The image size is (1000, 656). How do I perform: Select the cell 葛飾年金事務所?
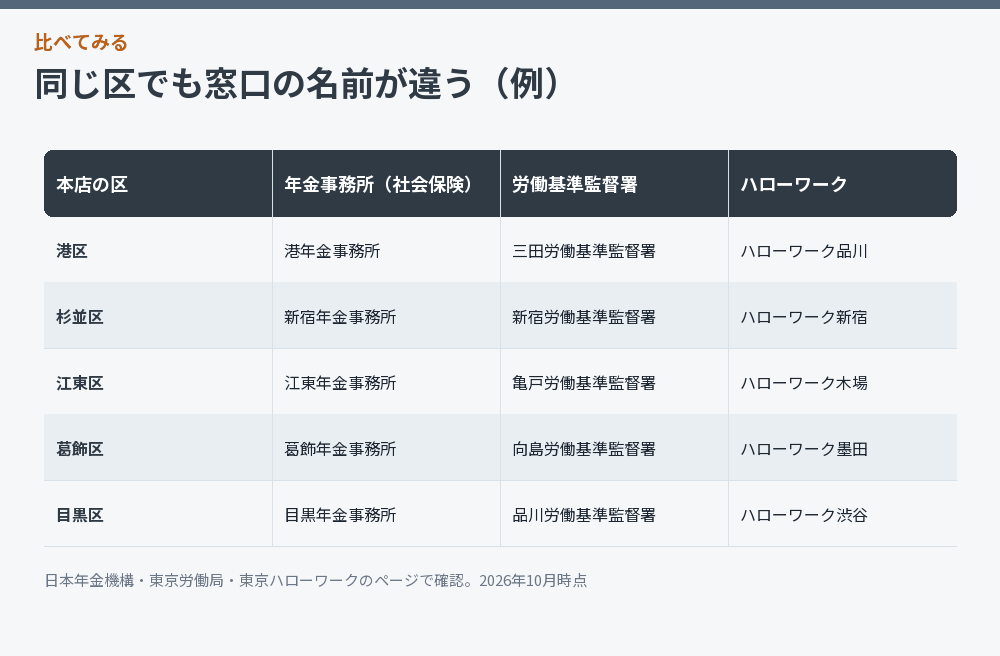coord(386,448)
